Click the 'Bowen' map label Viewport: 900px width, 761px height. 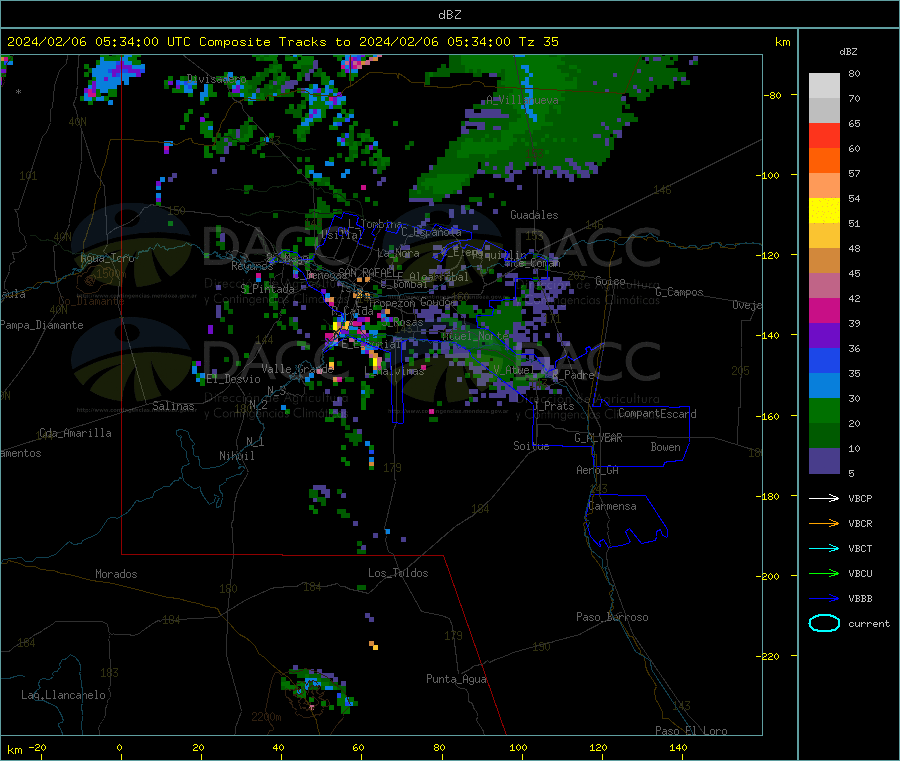click(665, 447)
